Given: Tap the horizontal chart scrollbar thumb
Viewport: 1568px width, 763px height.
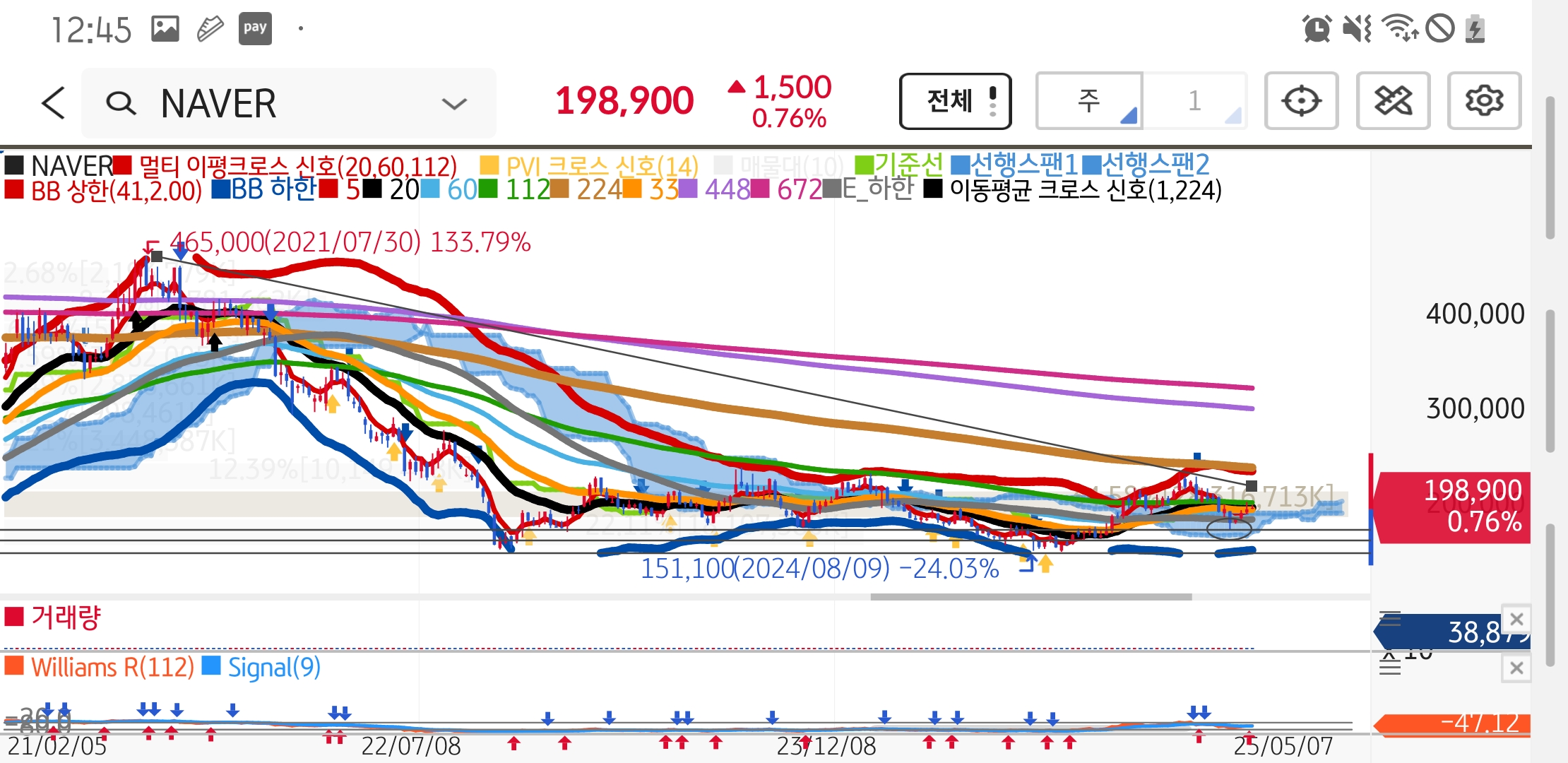Looking at the screenshot, I should pos(1031,597).
